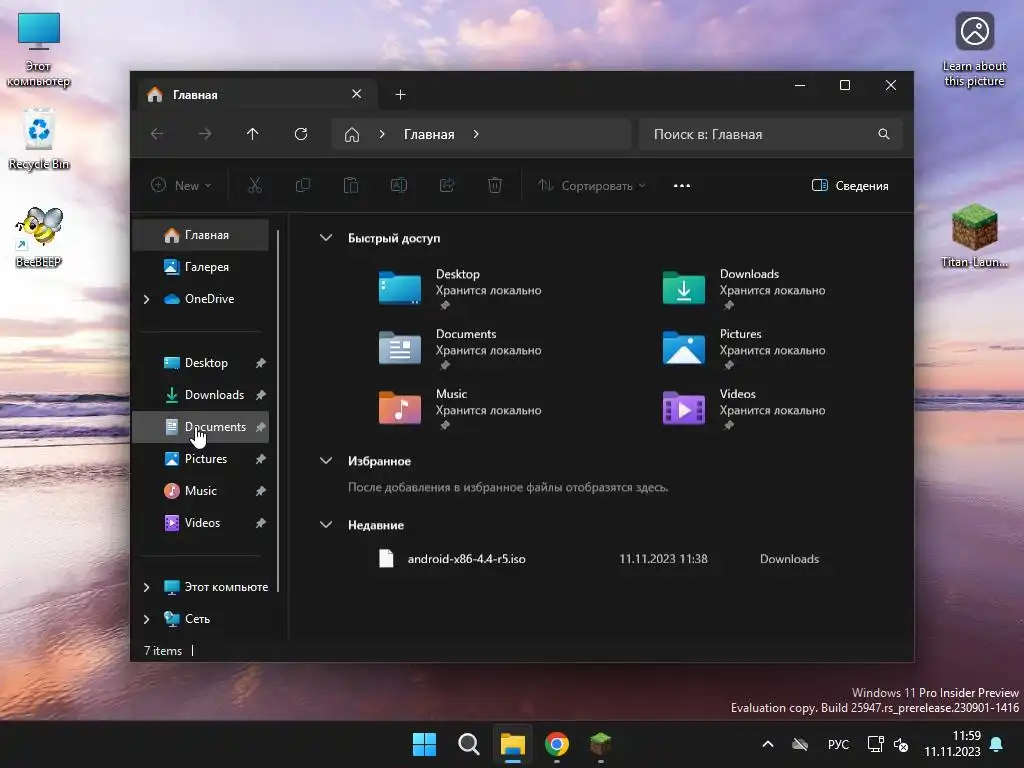The width and height of the screenshot is (1024, 768).
Task: Go up one level with up arrow
Action: 253,134
